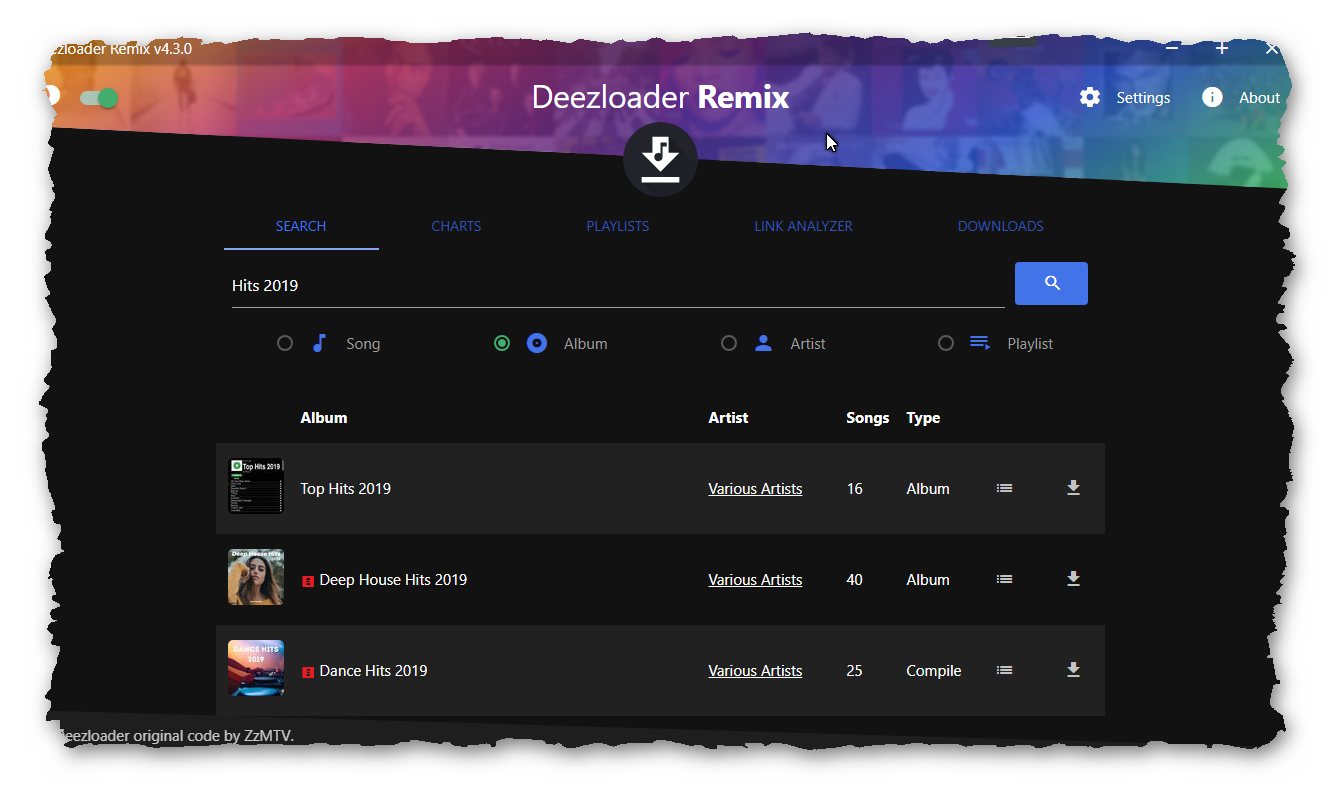The image size is (1330, 785).
Task: Click the music note icon beside Song
Action: point(319,343)
